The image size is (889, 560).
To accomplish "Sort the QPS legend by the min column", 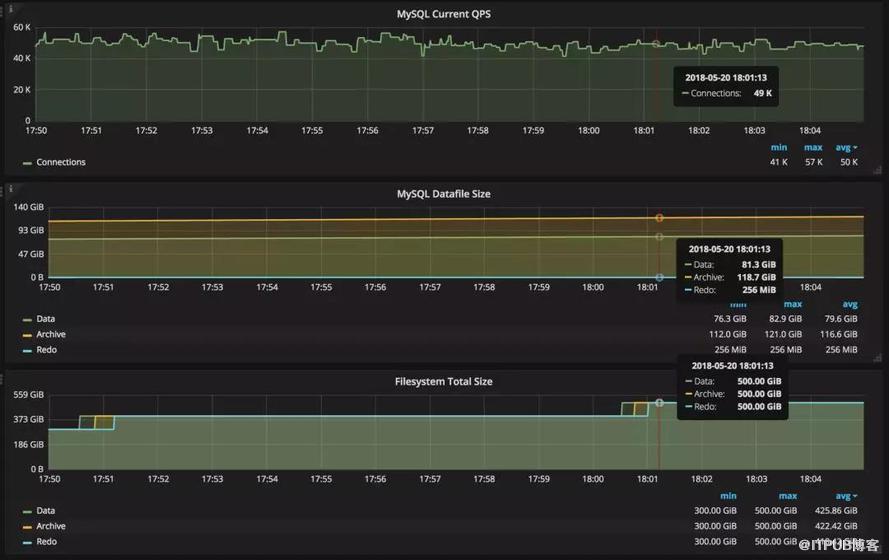I will [779, 147].
